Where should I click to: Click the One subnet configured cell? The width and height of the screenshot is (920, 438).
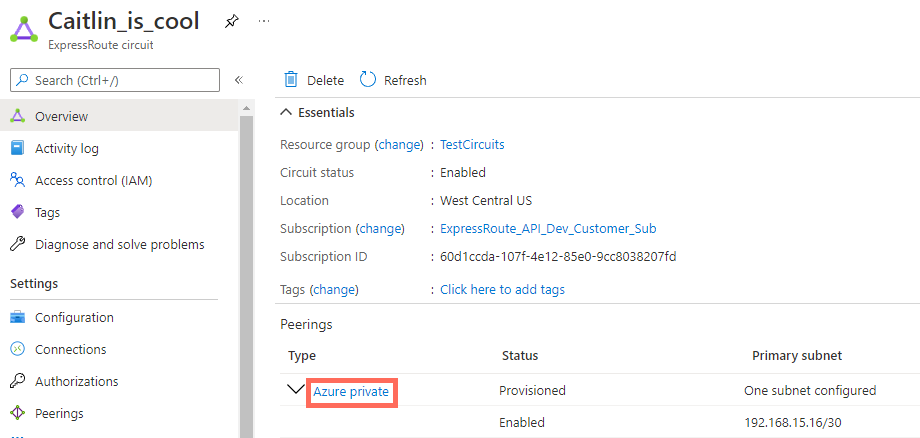coord(810,390)
